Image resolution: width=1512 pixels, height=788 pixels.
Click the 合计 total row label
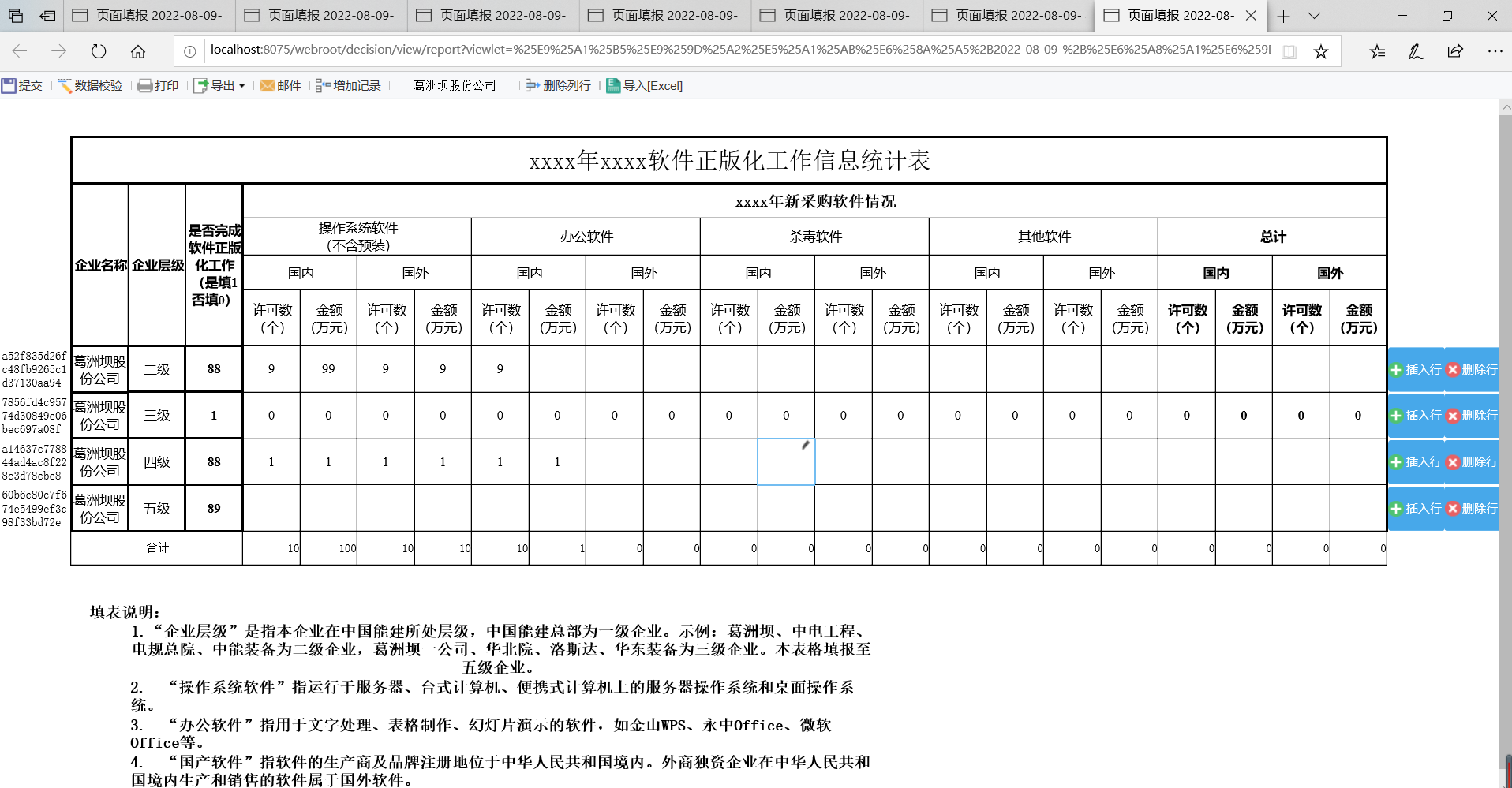pyautogui.click(x=157, y=547)
